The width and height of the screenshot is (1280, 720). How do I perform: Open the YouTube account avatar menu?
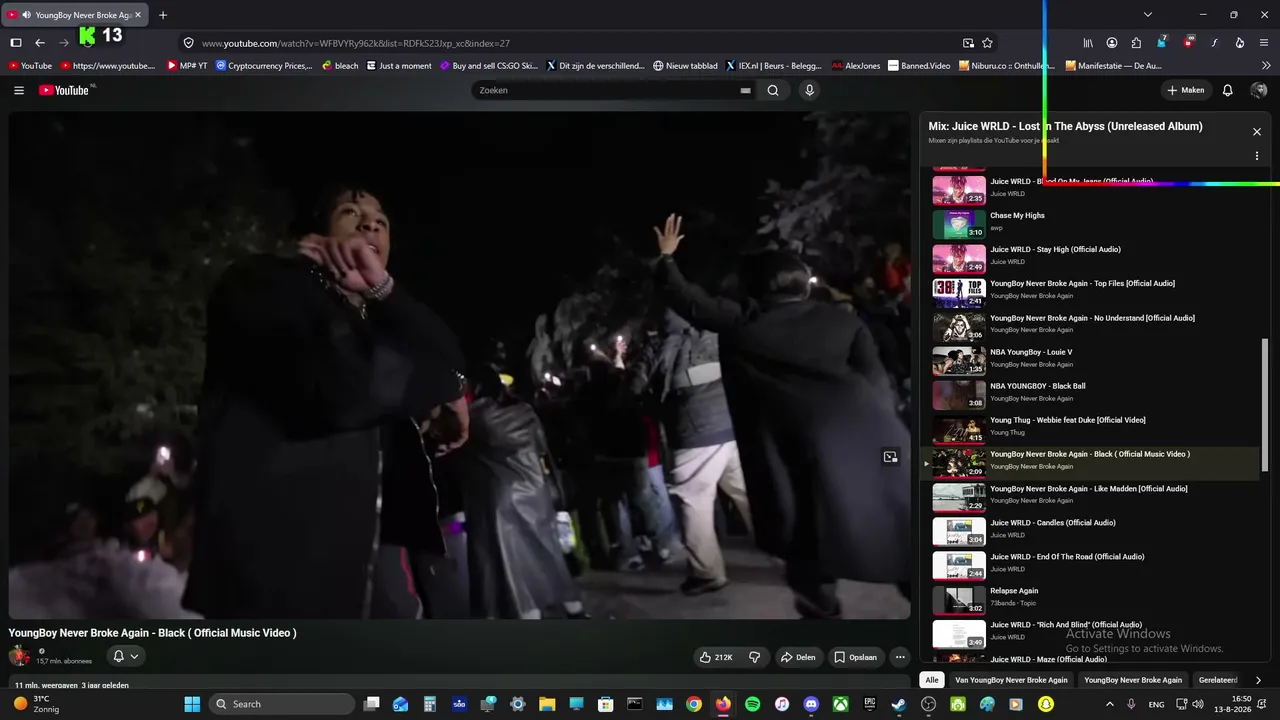pyautogui.click(x=1259, y=90)
